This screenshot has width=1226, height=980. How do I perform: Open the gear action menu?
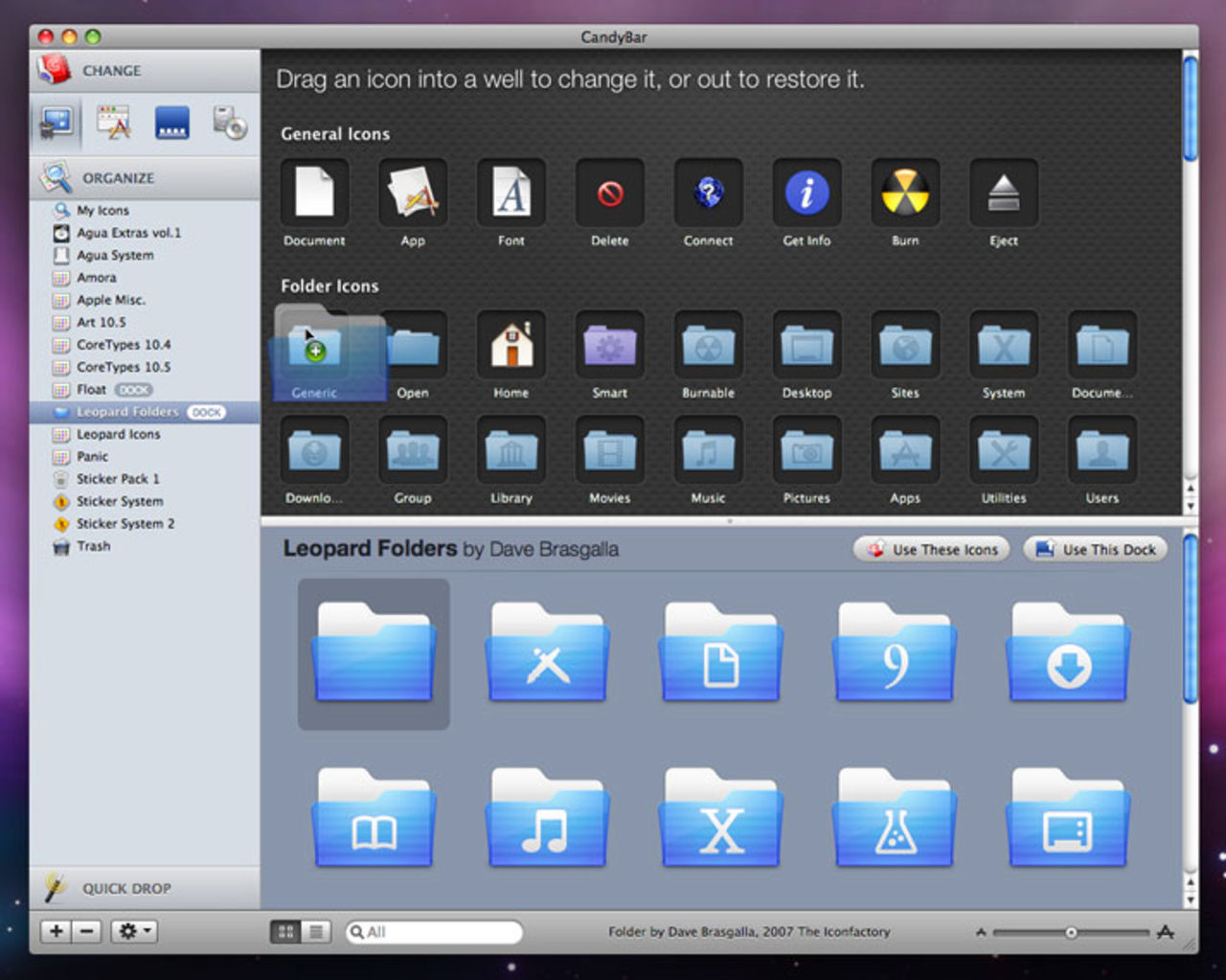pyautogui.click(x=133, y=931)
